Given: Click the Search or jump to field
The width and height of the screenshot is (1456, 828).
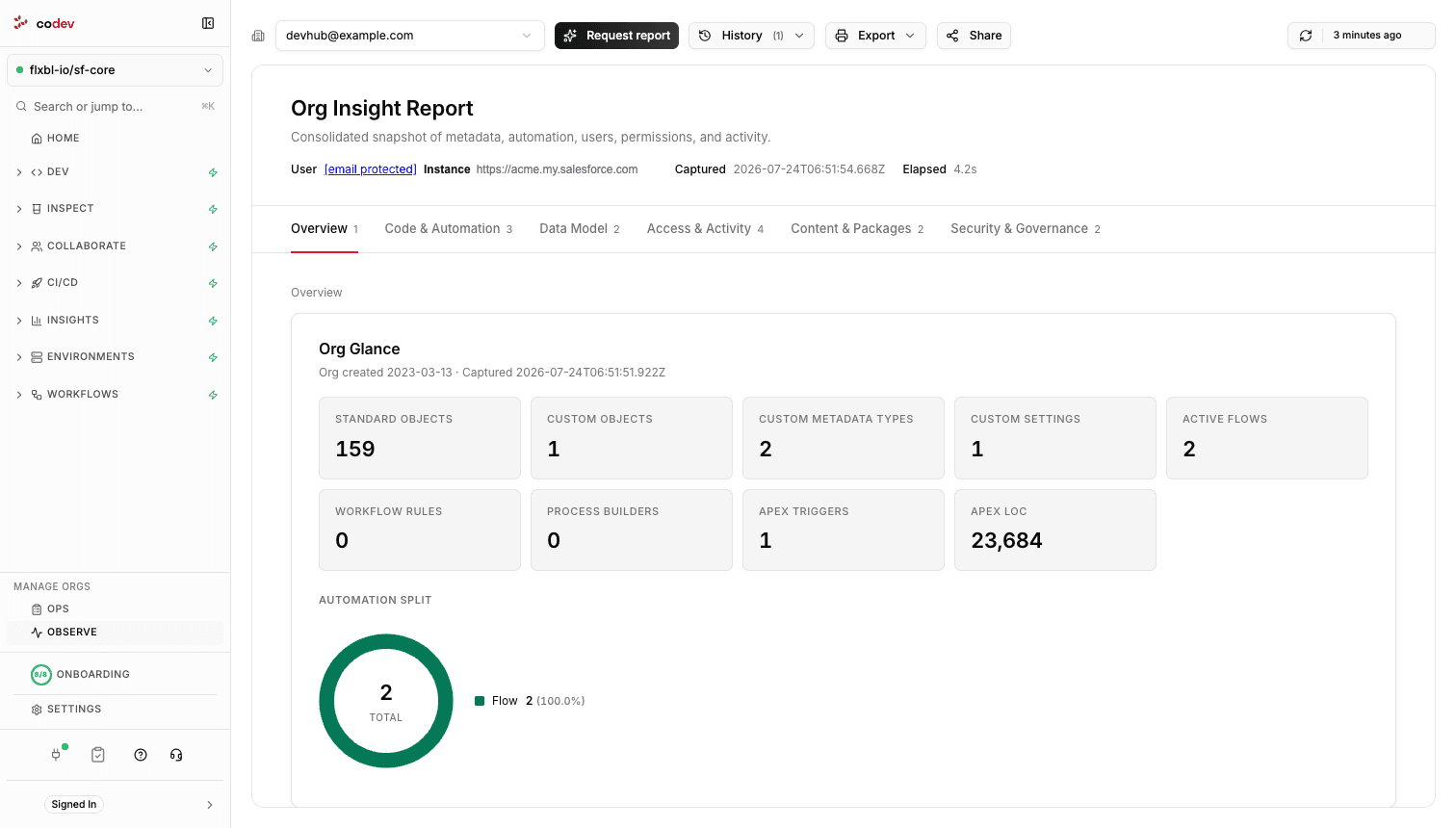Looking at the screenshot, I should click(x=115, y=107).
